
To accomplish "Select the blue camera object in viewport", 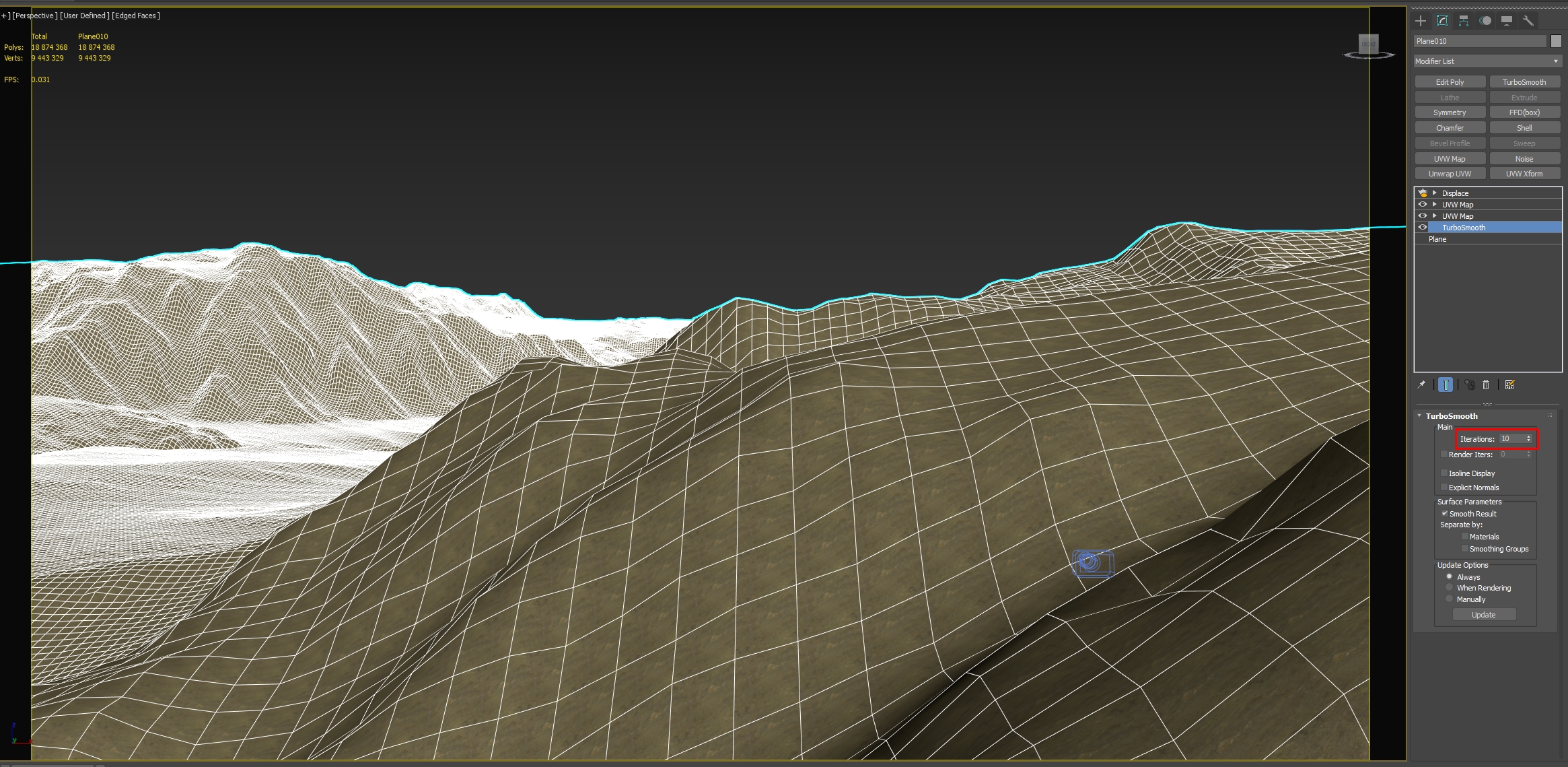I will (1093, 563).
